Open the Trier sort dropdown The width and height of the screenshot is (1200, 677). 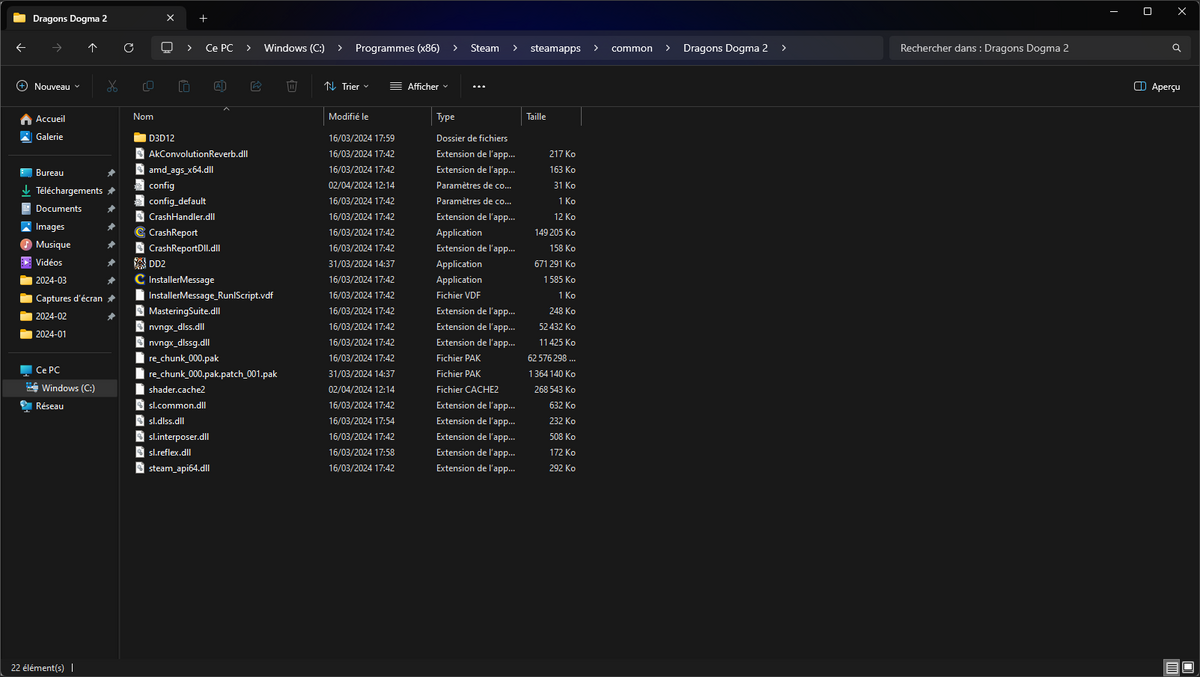coord(347,87)
